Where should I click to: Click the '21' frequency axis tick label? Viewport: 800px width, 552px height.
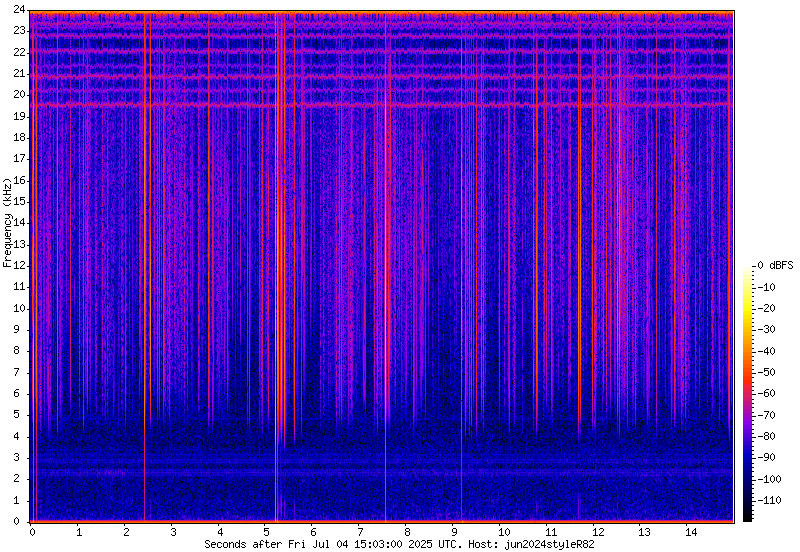[x=19, y=73]
